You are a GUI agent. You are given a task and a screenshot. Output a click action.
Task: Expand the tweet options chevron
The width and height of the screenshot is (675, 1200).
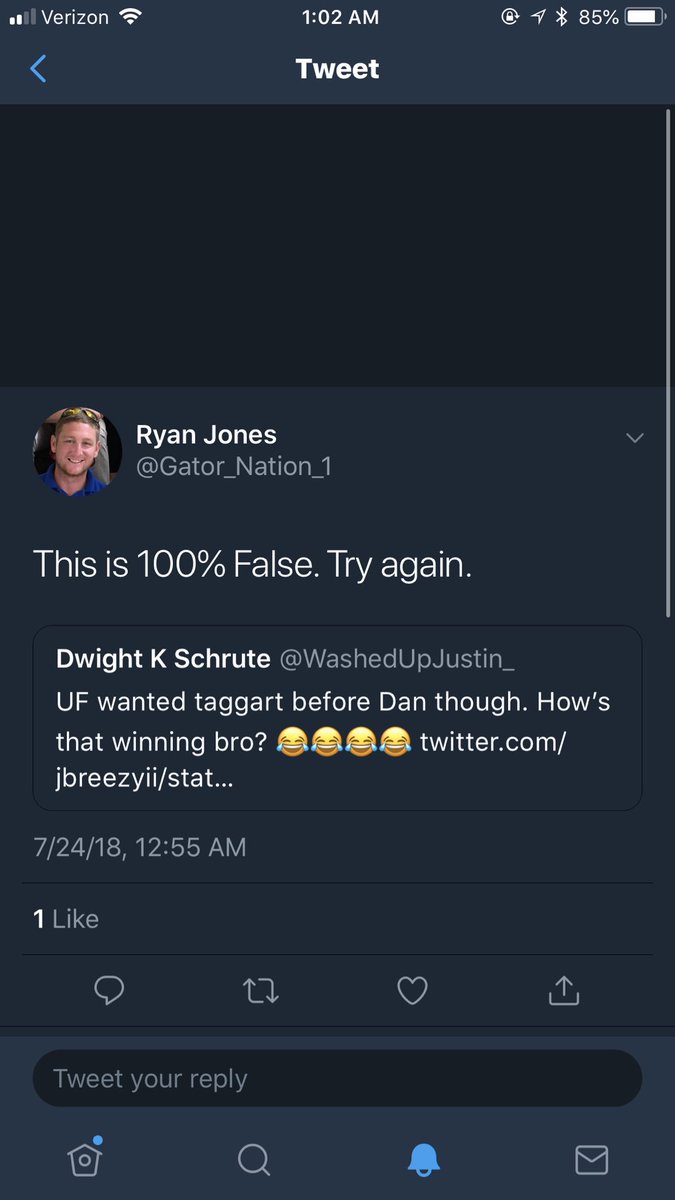point(634,437)
